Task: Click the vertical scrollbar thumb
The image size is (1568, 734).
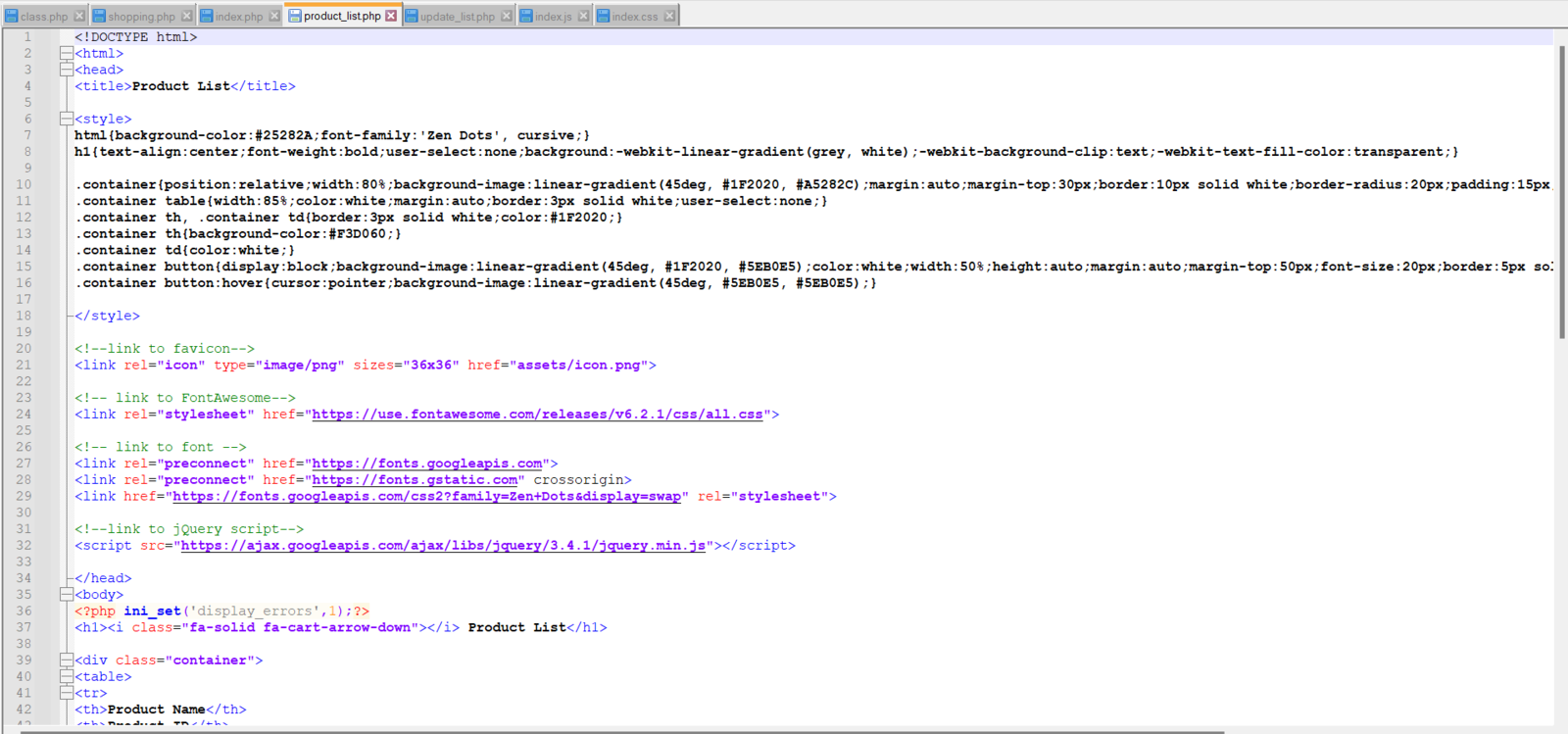Action: (1561, 191)
